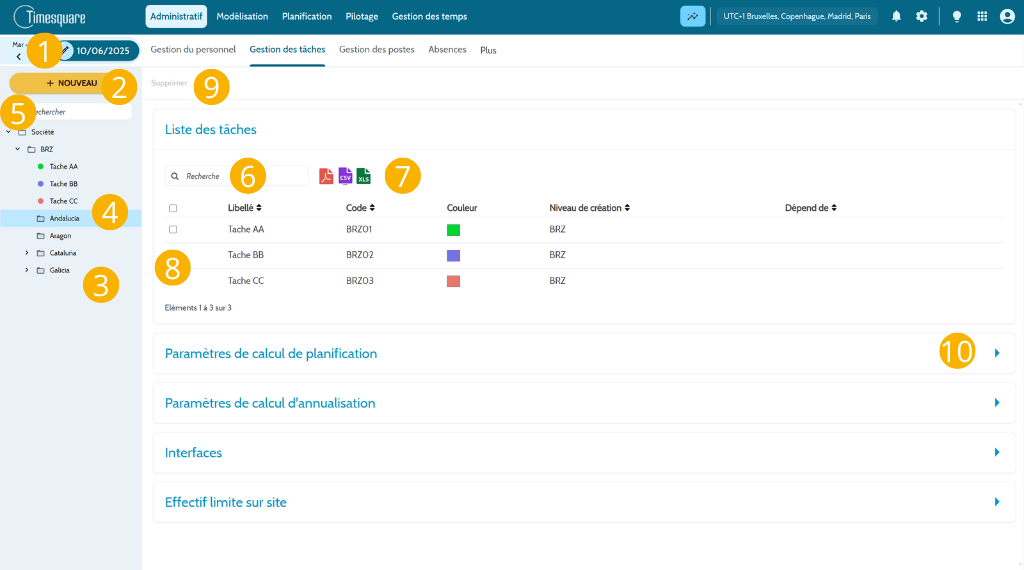1024x570 pixels.
Task: Click the purple Tache BB color swatch
Action: (x=453, y=255)
